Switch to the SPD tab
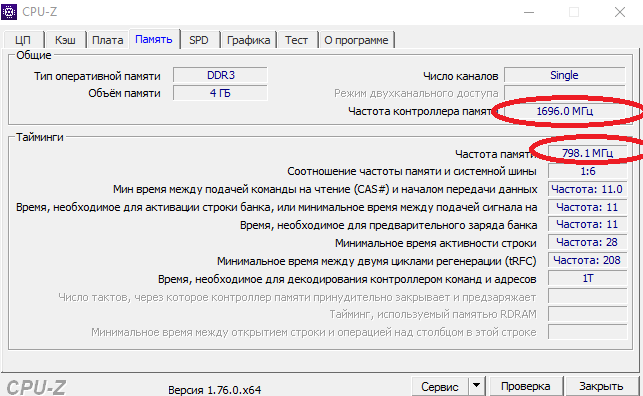Viewport: 643px width, 396px height. click(199, 40)
